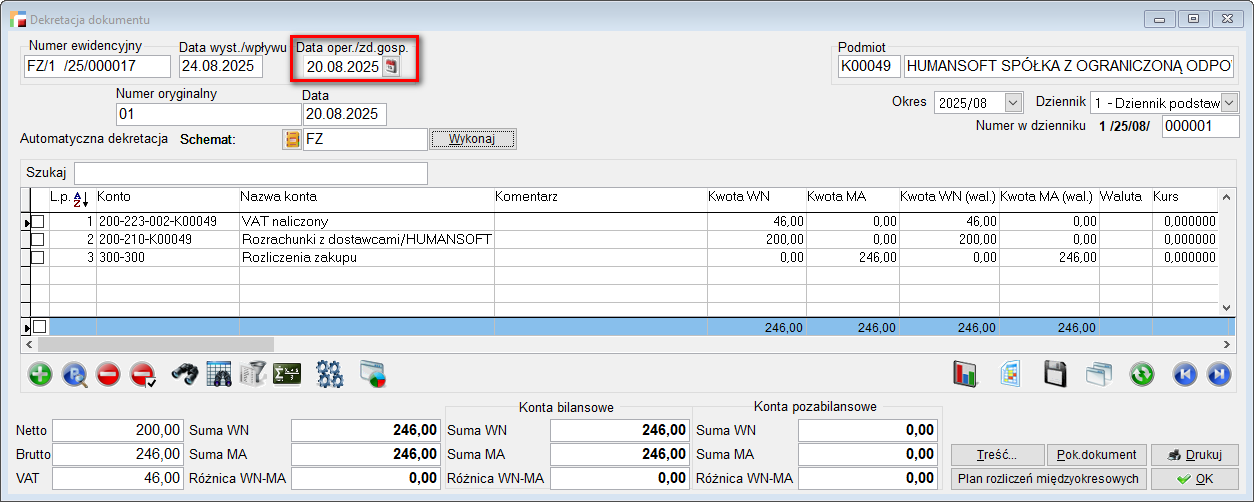Viewport: 1254px width, 502px height.
Task: Open the Dziennik dropdown list
Action: click(1228, 103)
